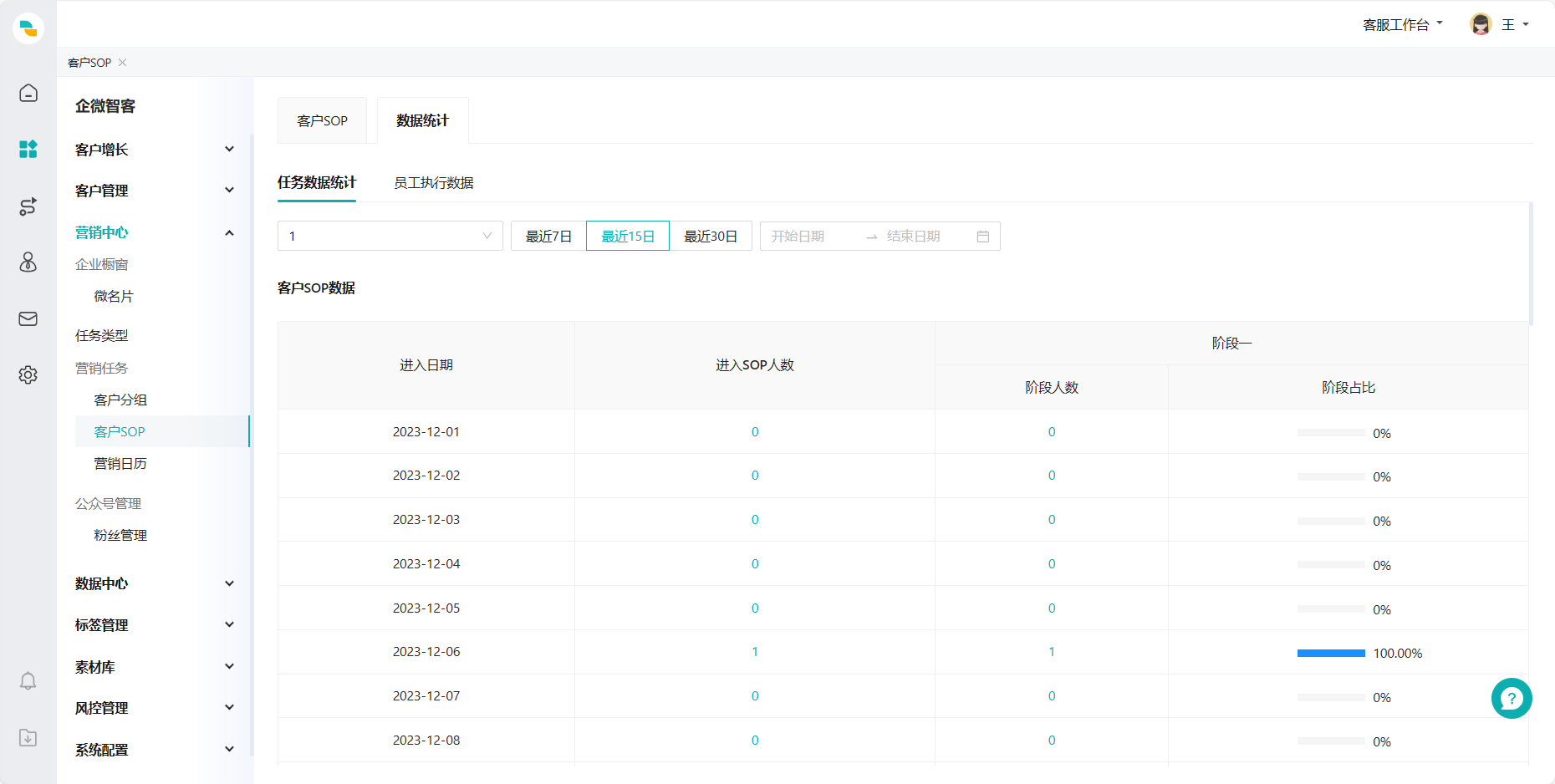This screenshot has width=1555, height=784.
Task: Open the home icon in left rail
Action: [x=28, y=93]
